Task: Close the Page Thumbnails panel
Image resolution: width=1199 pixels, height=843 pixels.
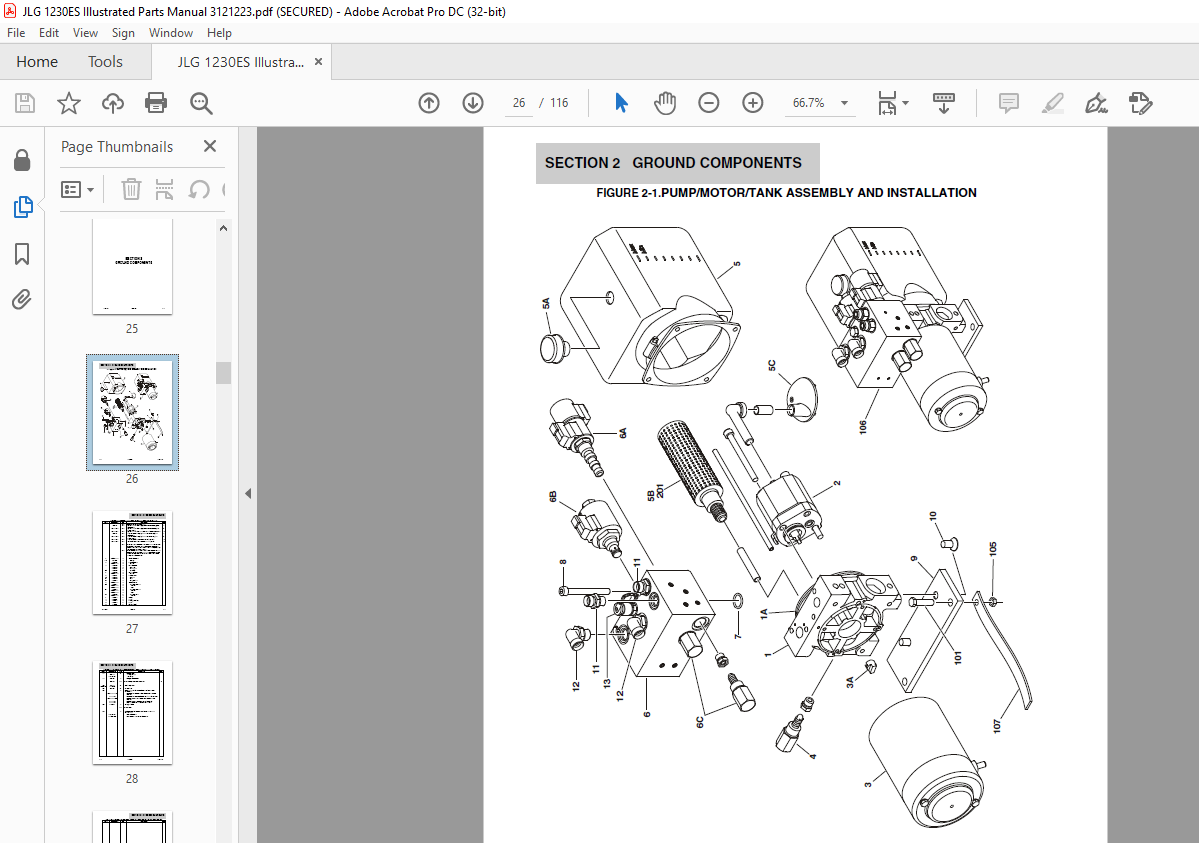Action: click(x=210, y=146)
